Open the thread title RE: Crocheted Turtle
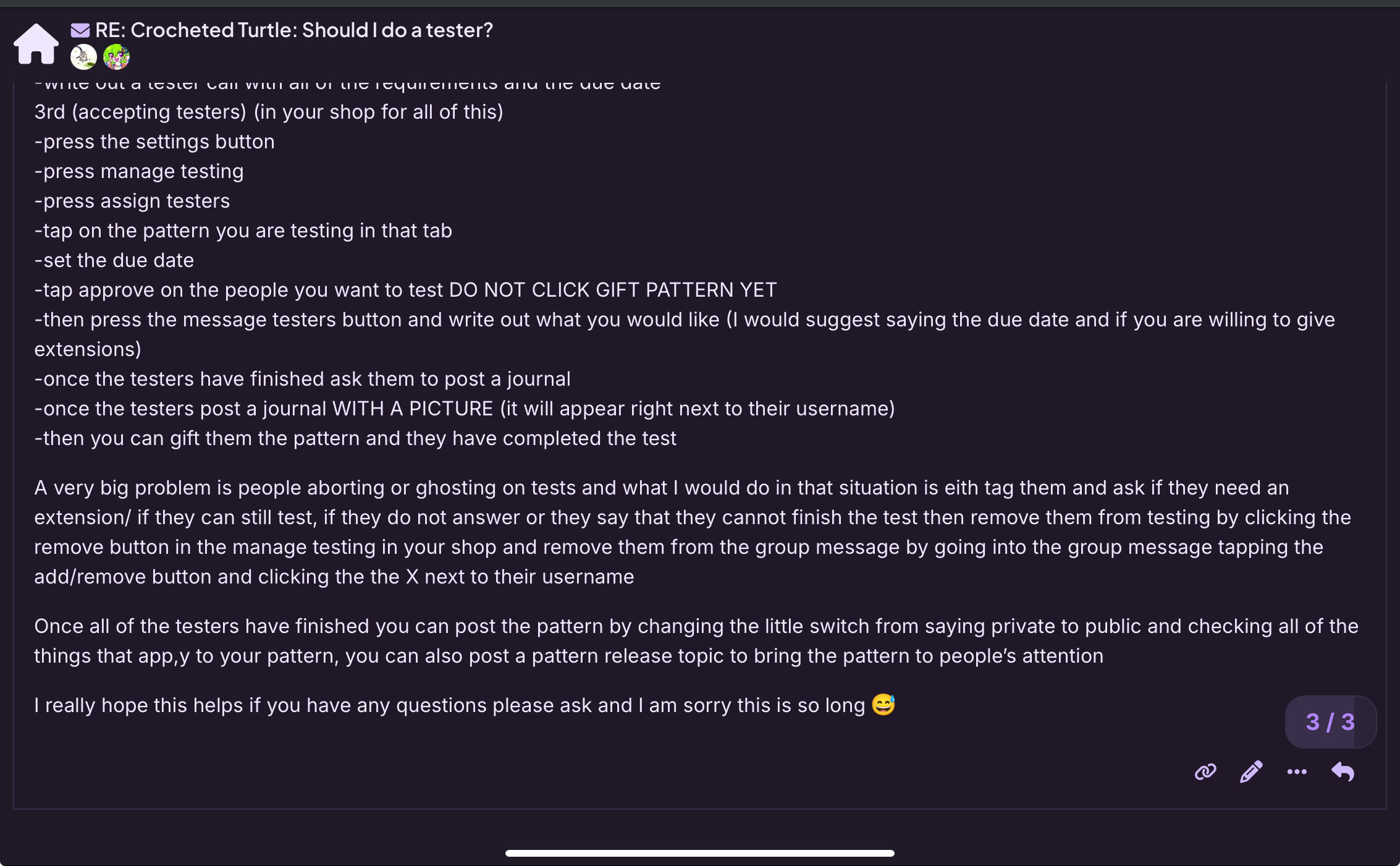Viewport: 1400px width, 866px height. pos(294,30)
